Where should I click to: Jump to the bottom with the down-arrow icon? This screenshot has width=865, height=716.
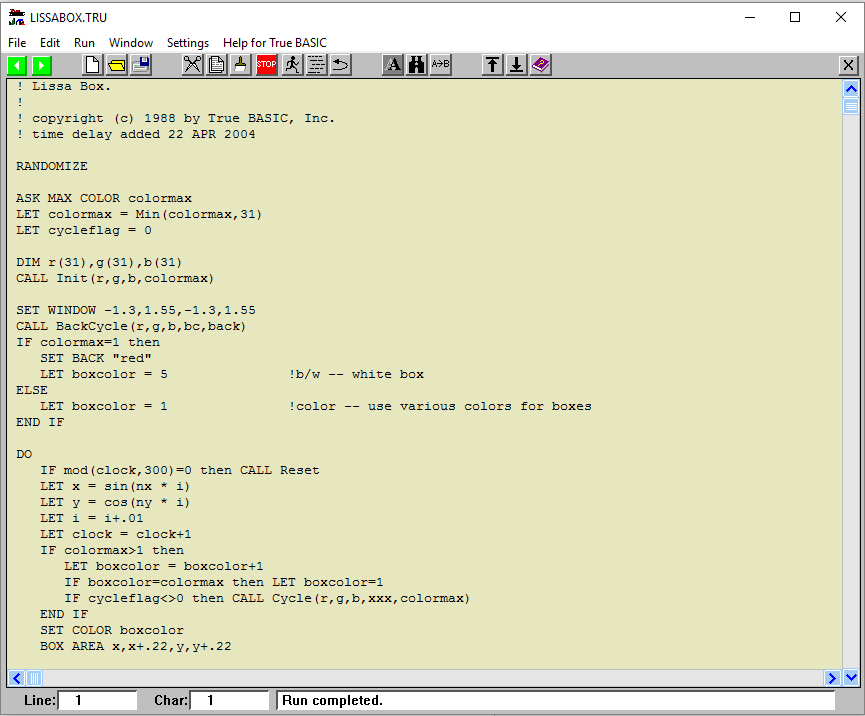click(516, 64)
